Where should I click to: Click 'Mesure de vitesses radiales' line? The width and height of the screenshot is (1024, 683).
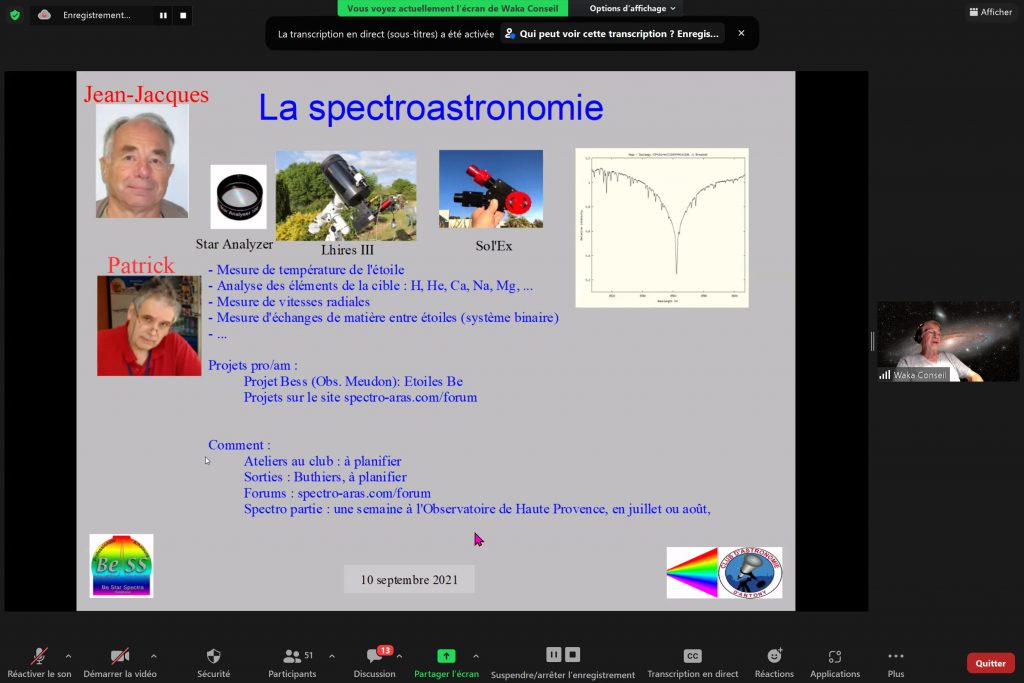pos(289,302)
